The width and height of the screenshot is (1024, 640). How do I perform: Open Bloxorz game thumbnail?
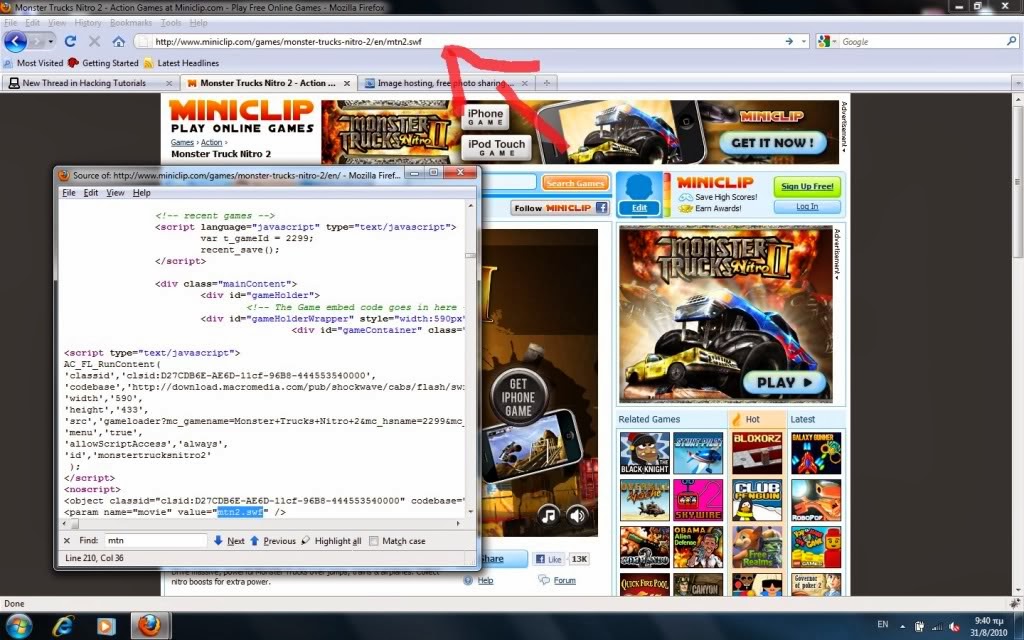(x=757, y=453)
